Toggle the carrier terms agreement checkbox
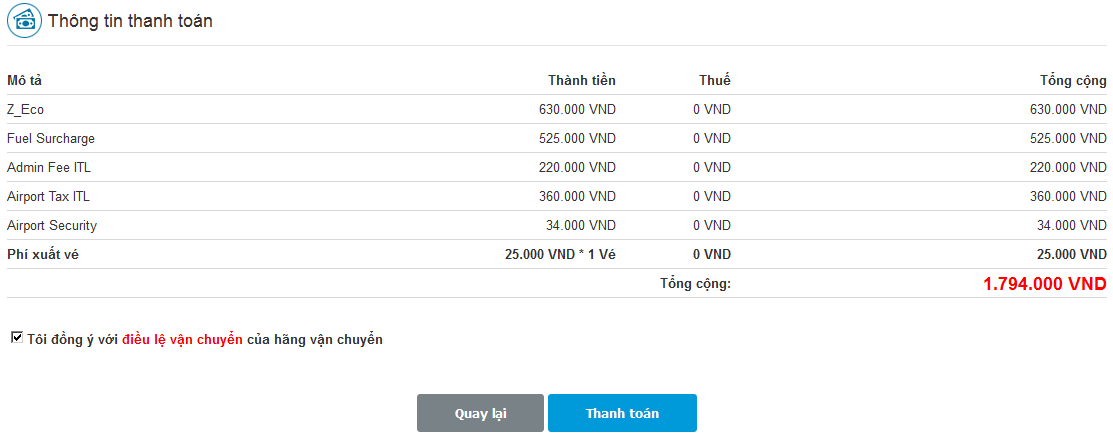This screenshot has height=439, width=1113. (17, 338)
